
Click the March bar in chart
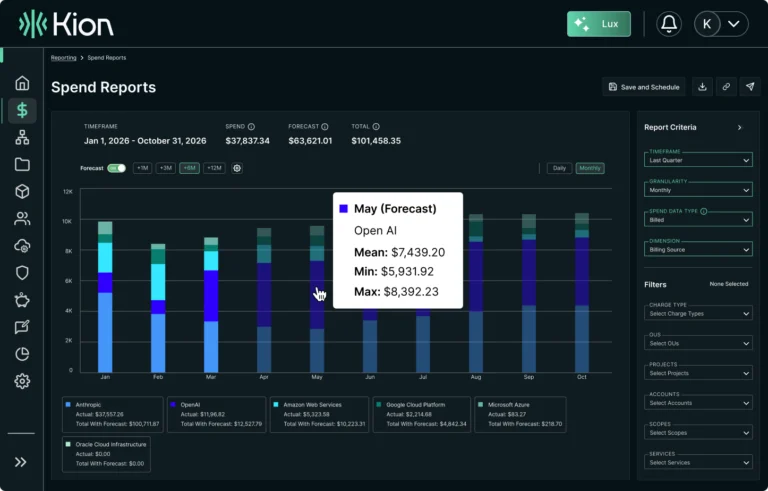[x=211, y=305]
